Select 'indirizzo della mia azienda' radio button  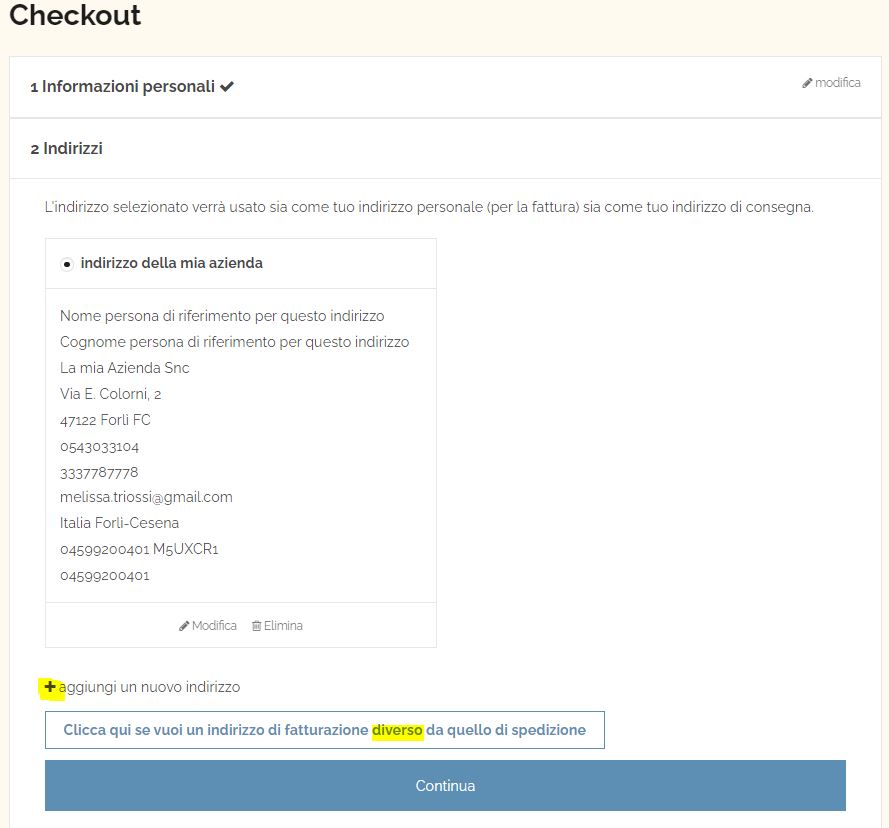tap(67, 264)
